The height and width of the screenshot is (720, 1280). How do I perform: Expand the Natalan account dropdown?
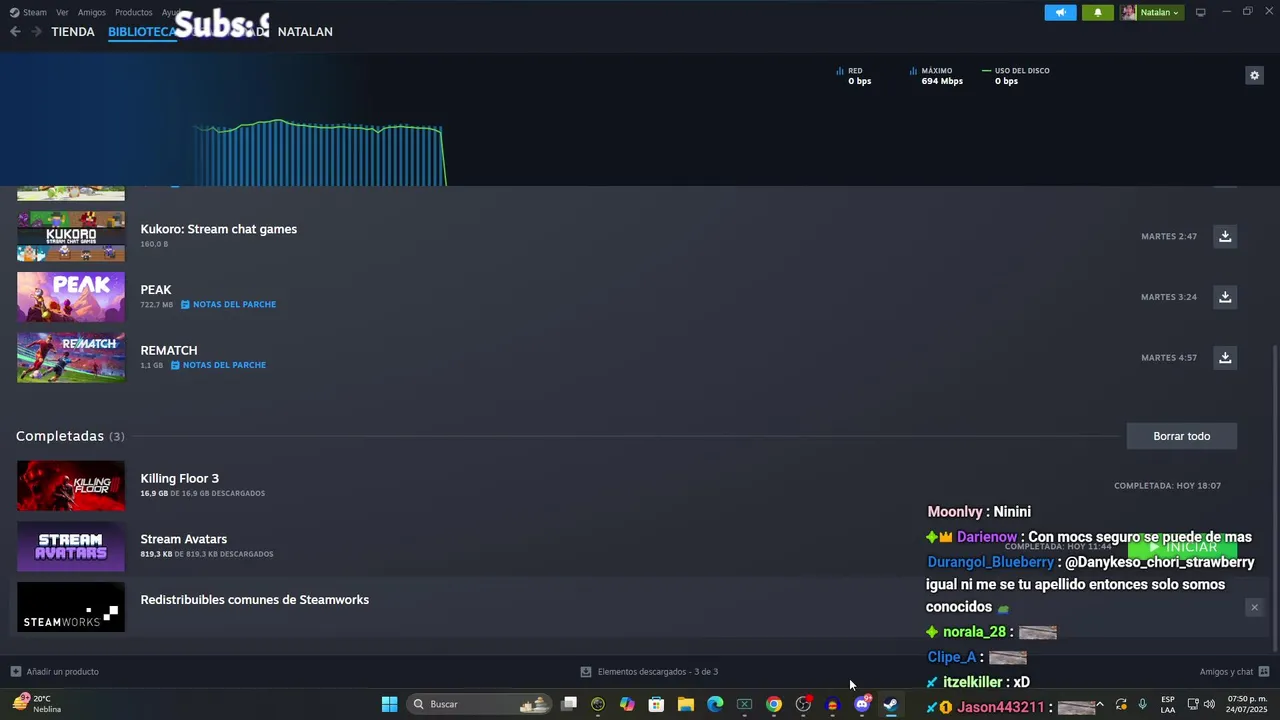(1152, 12)
